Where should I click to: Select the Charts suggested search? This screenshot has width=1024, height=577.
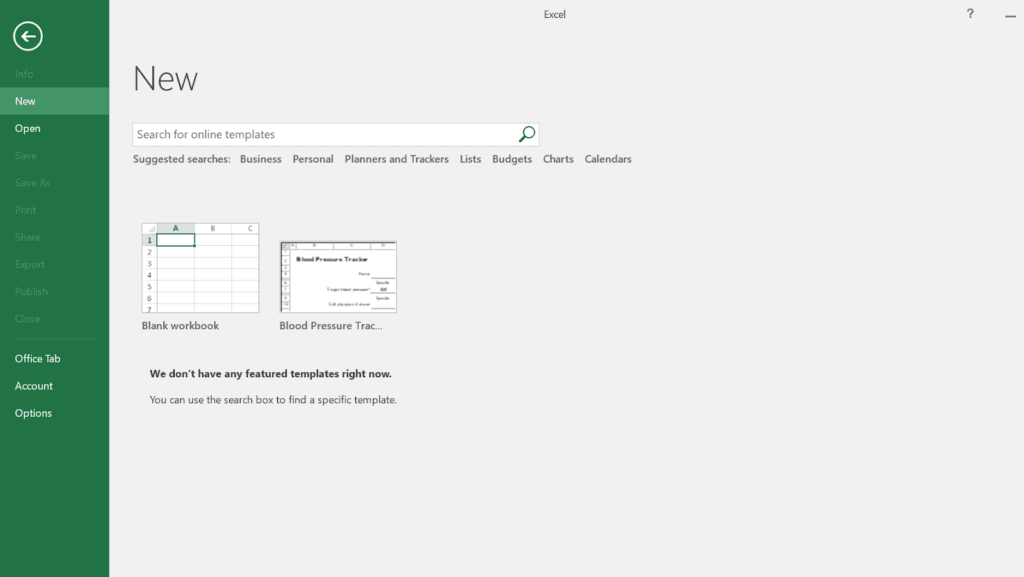pos(558,159)
